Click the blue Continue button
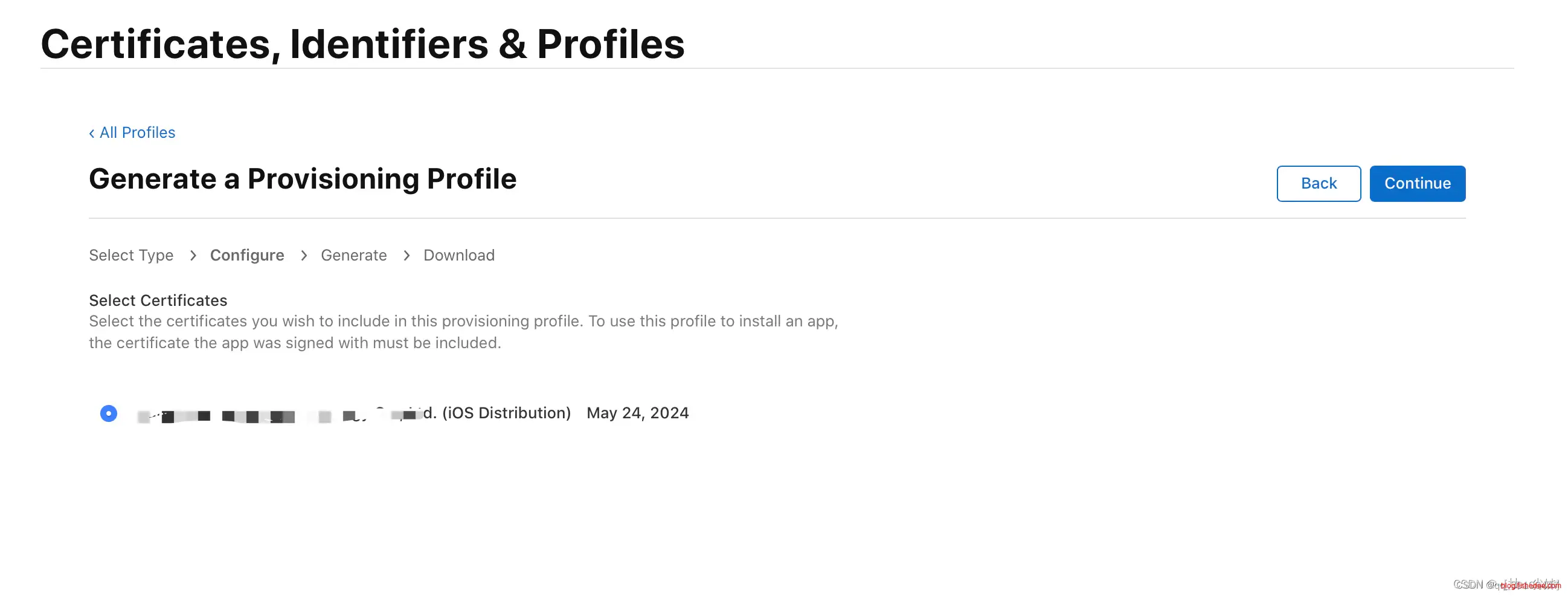The image size is (1568, 596). 1416,183
